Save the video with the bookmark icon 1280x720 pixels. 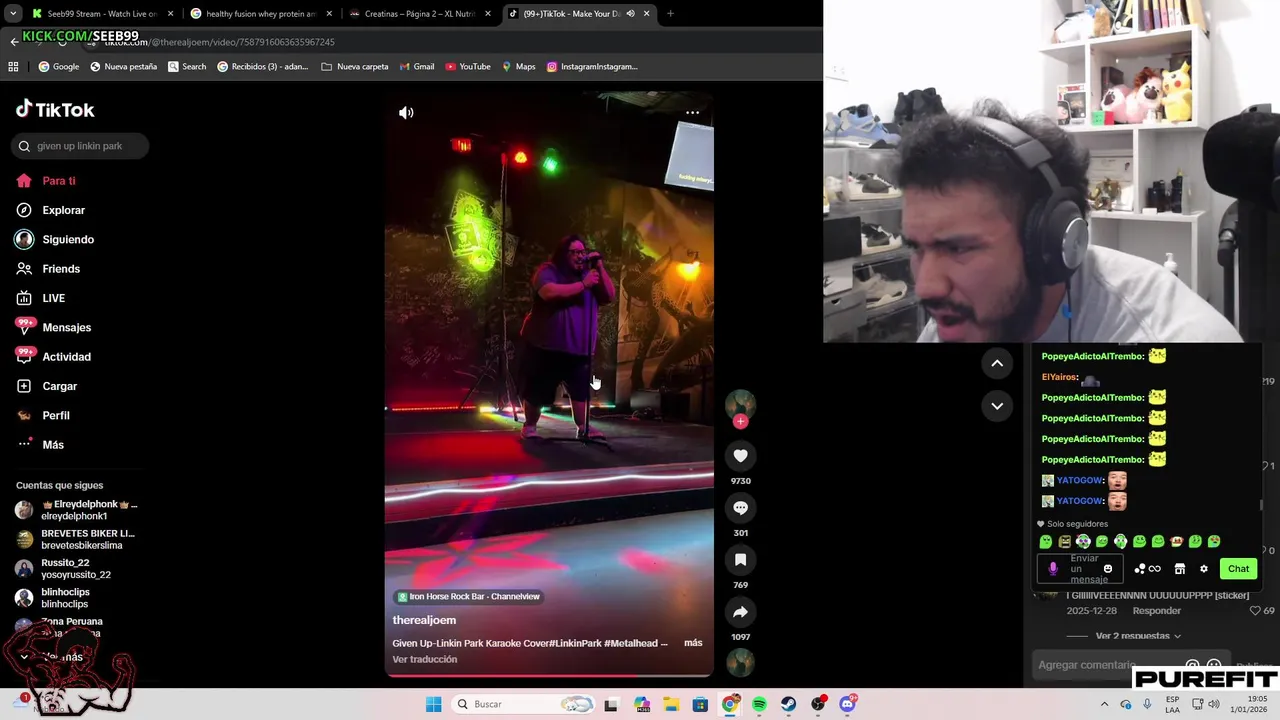click(740, 560)
